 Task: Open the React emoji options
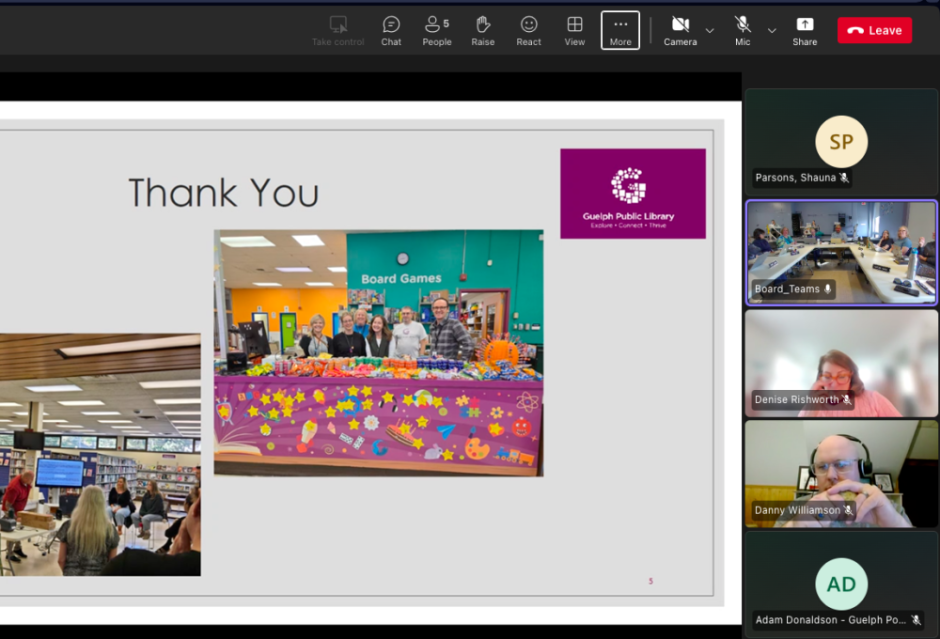529,30
